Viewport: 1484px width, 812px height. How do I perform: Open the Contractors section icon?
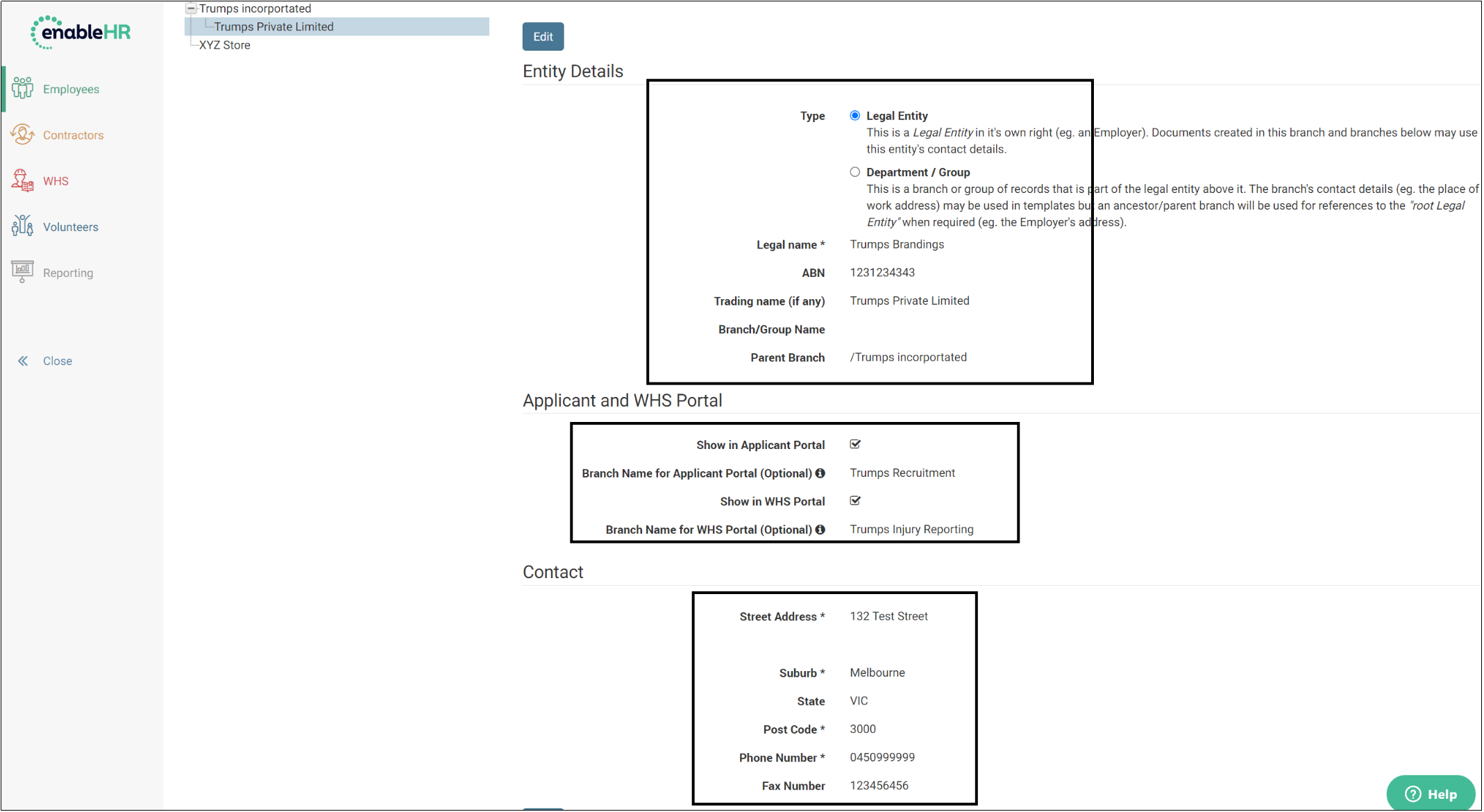(x=22, y=135)
